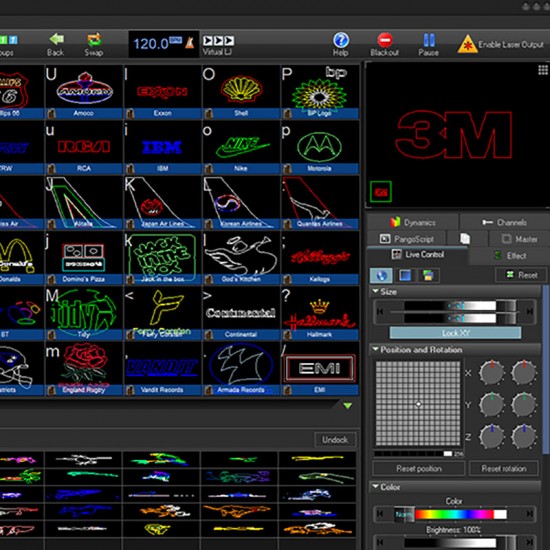Trigger the Jack in the box cue
The image size is (550, 550).
pyautogui.click(x=163, y=258)
